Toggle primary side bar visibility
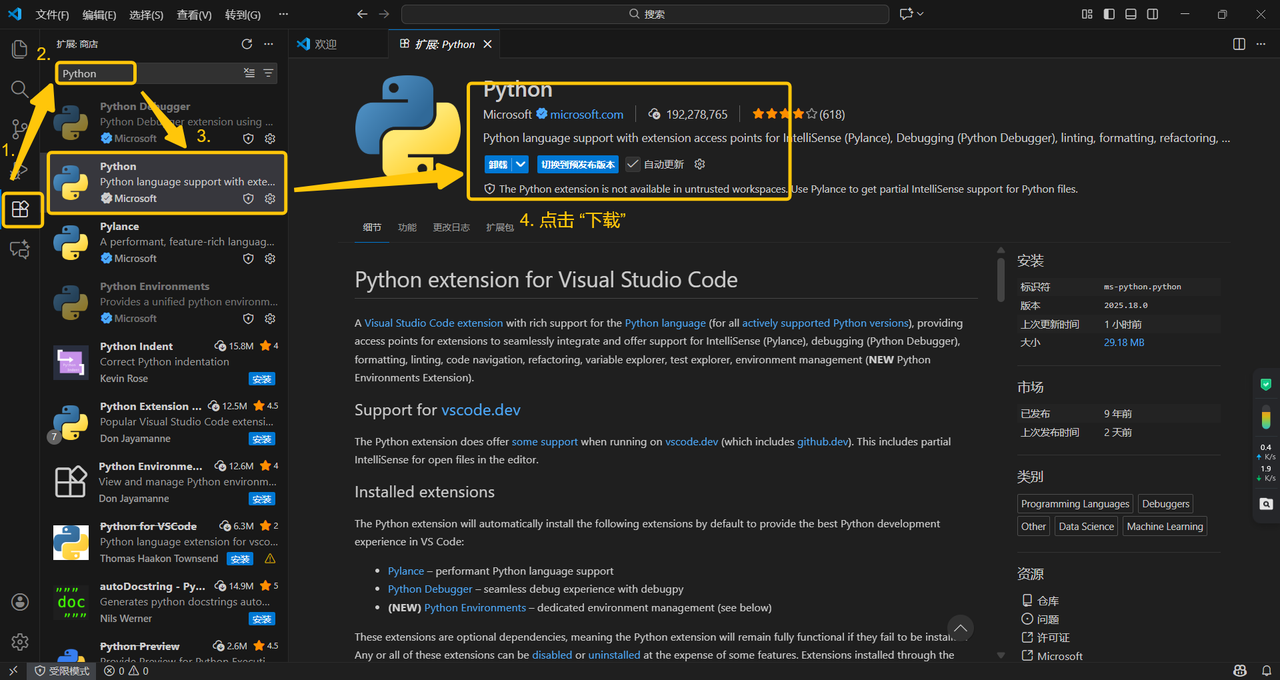1280x680 pixels. pos(1108,14)
